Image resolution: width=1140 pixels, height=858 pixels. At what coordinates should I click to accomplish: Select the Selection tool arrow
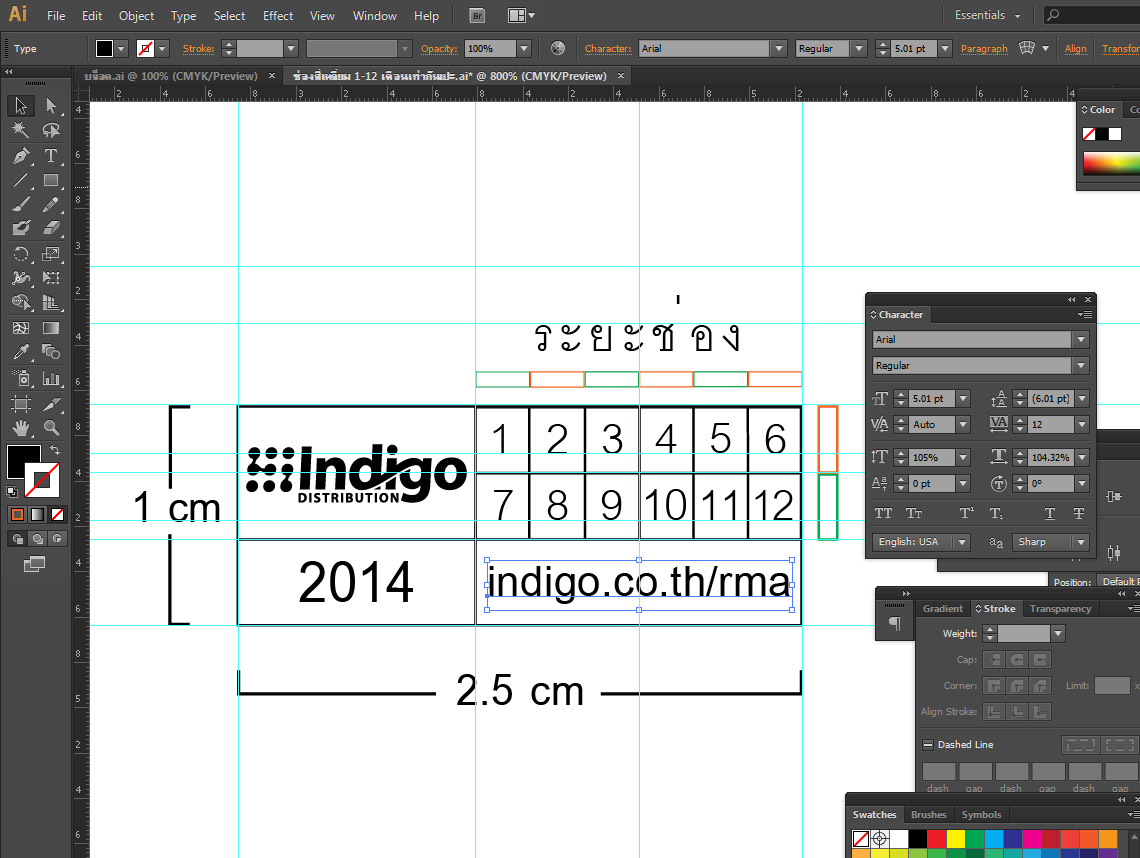pyautogui.click(x=20, y=106)
